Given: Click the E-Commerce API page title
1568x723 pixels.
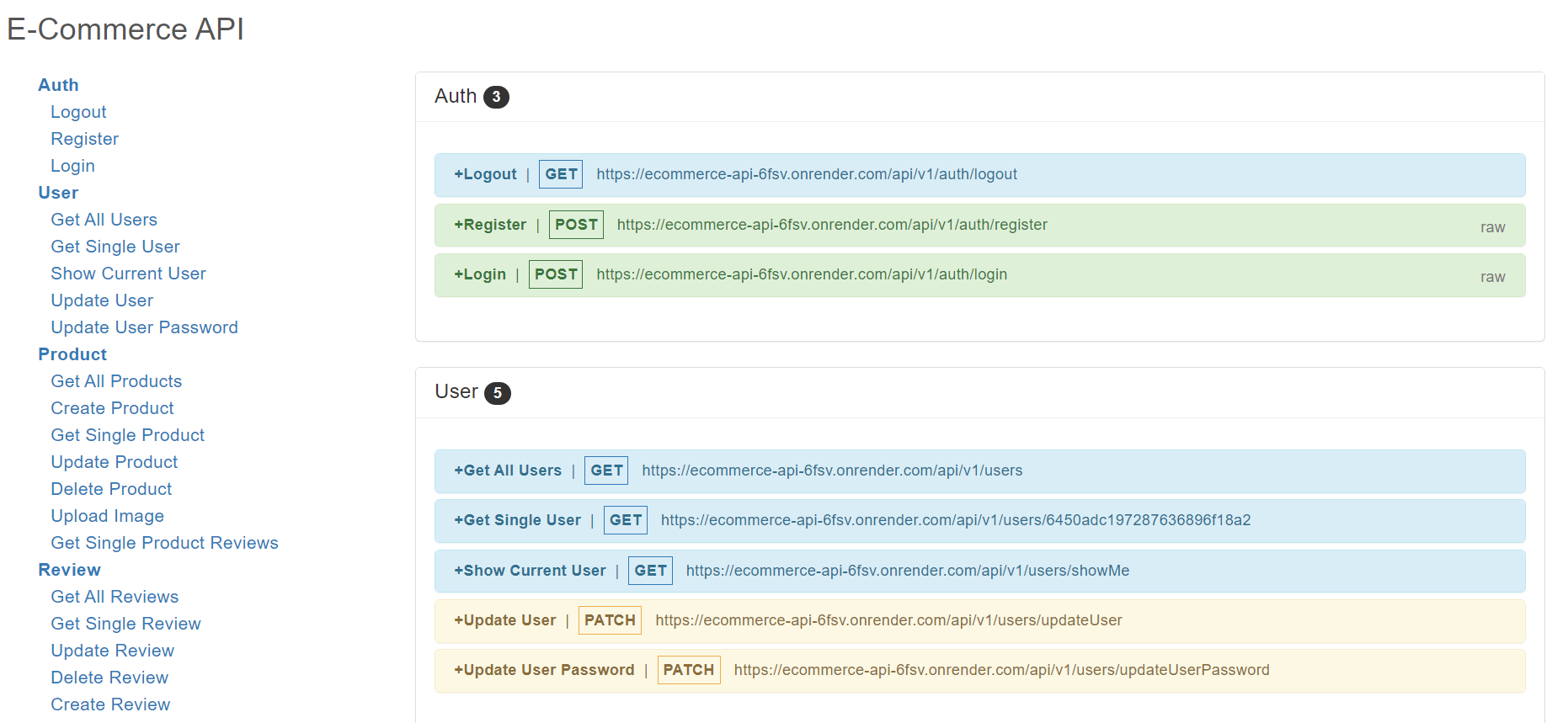Looking at the screenshot, I should click(125, 29).
